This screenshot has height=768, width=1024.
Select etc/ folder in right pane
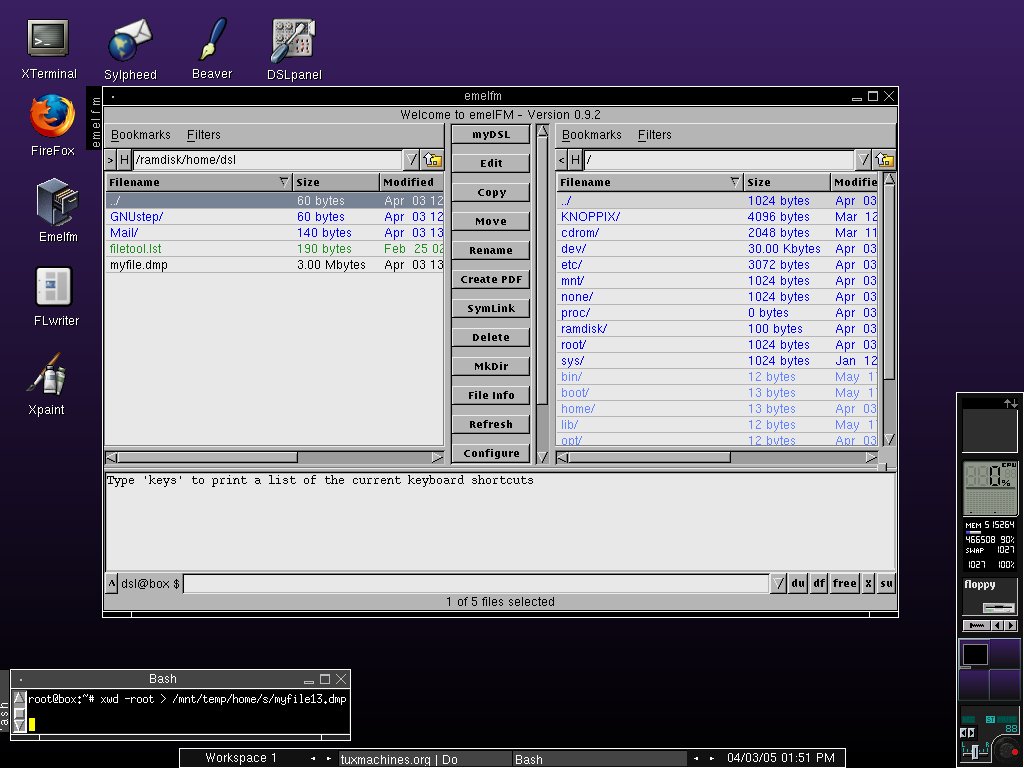717,264
